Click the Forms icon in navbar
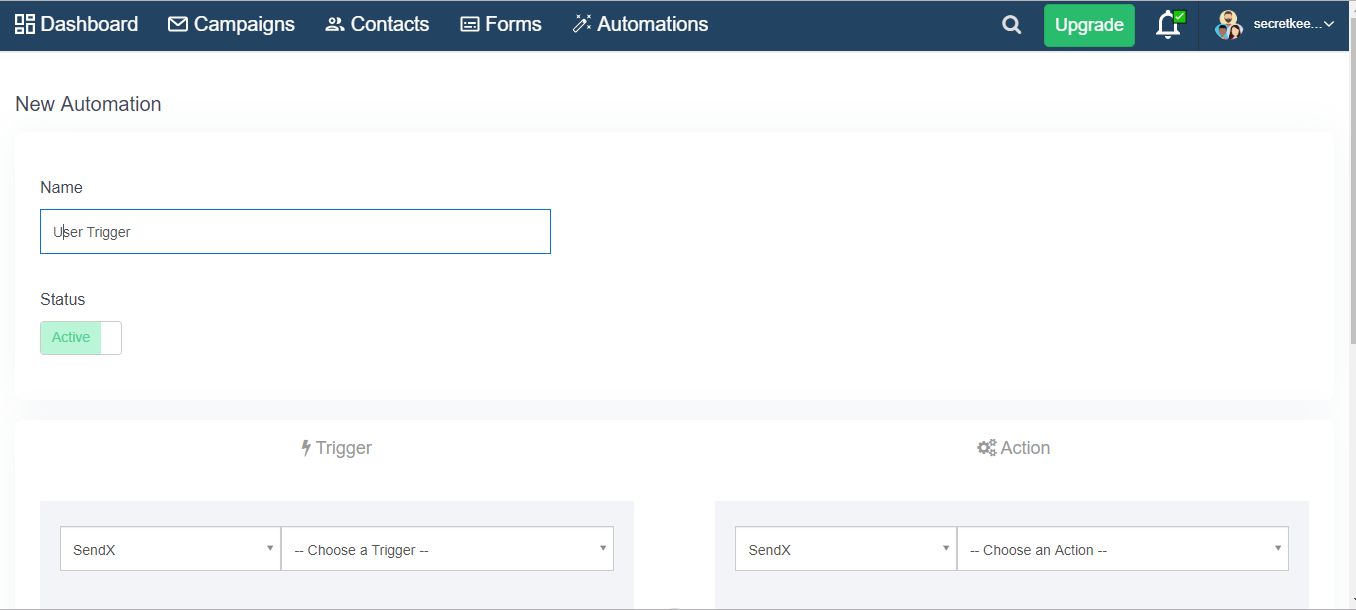Viewport: 1356px width, 610px height. pos(470,24)
